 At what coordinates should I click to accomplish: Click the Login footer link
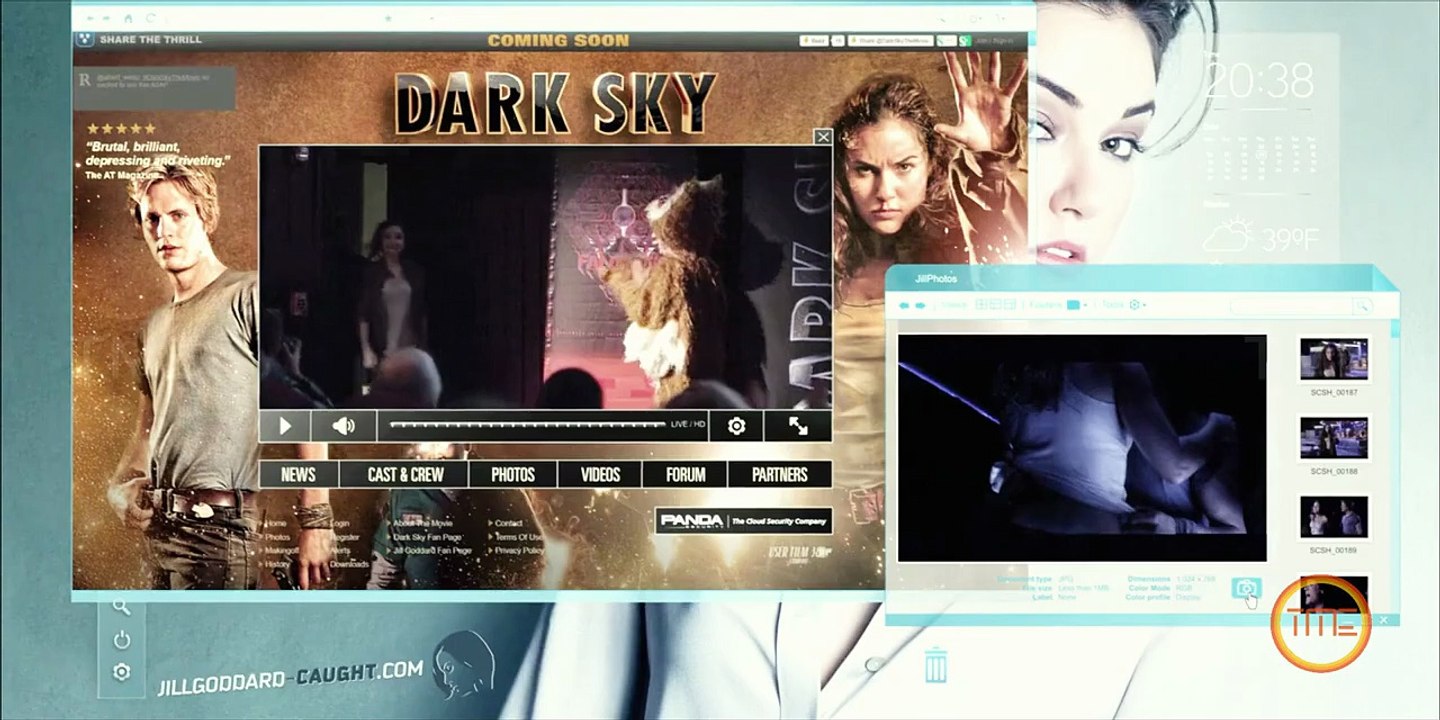click(x=340, y=523)
